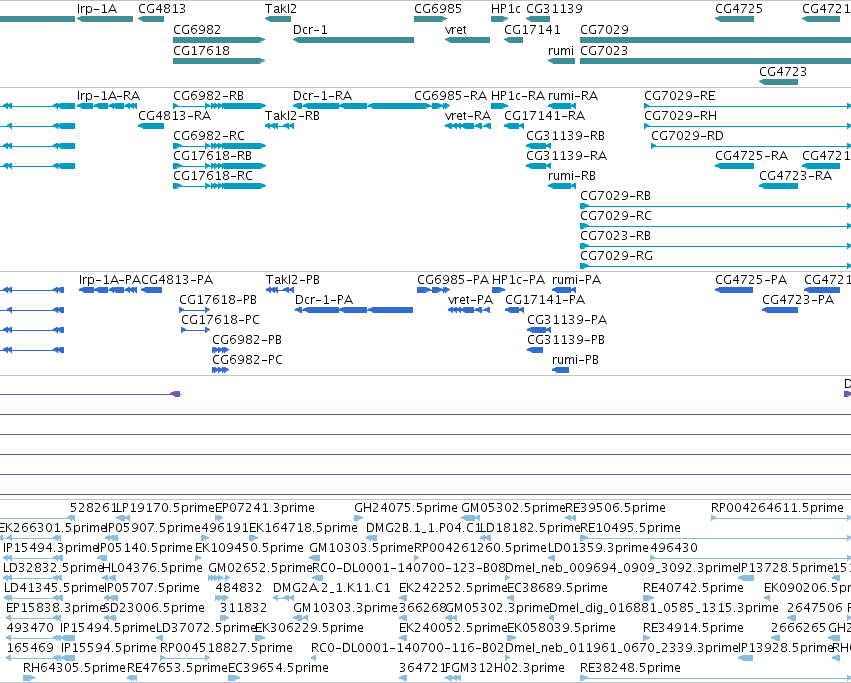The width and height of the screenshot is (851, 683).
Task: Click the CG17618-PB protein label
Action: tap(218, 300)
